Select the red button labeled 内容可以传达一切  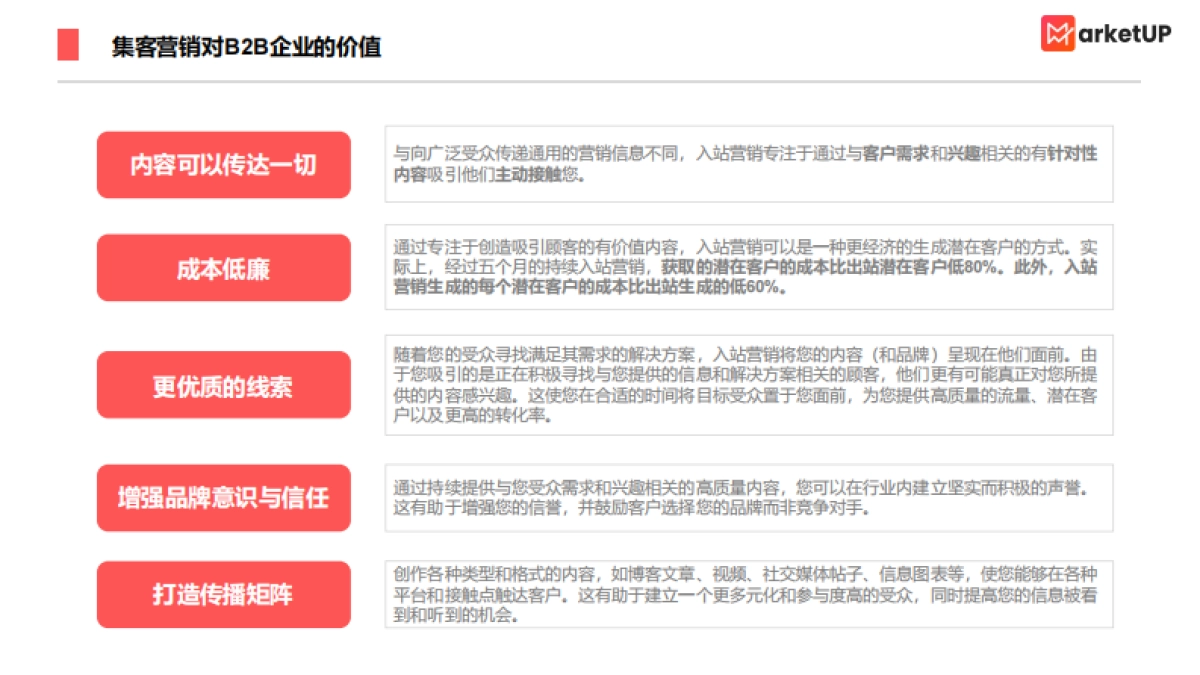[223, 165]
